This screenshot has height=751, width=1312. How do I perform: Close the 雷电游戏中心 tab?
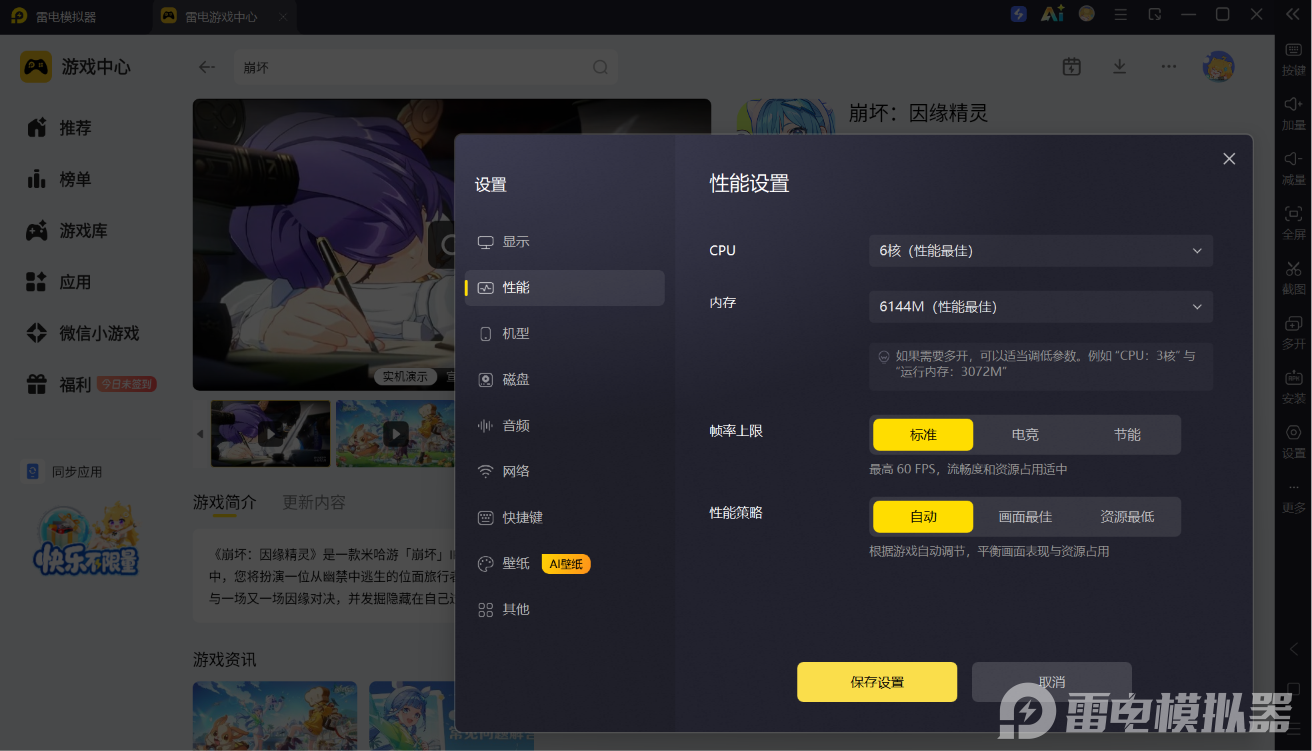283,16
